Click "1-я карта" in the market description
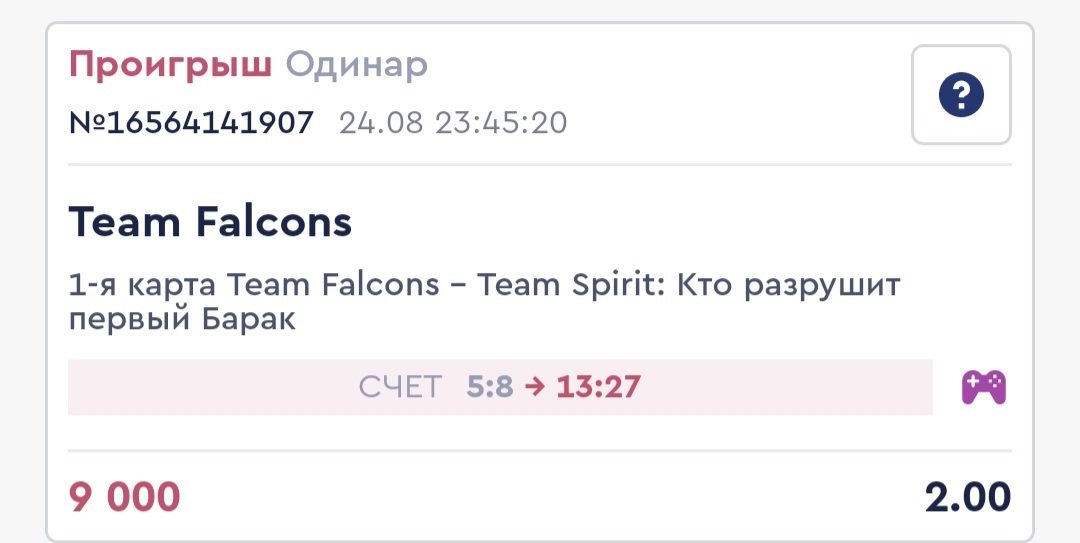 coord(142,286)
